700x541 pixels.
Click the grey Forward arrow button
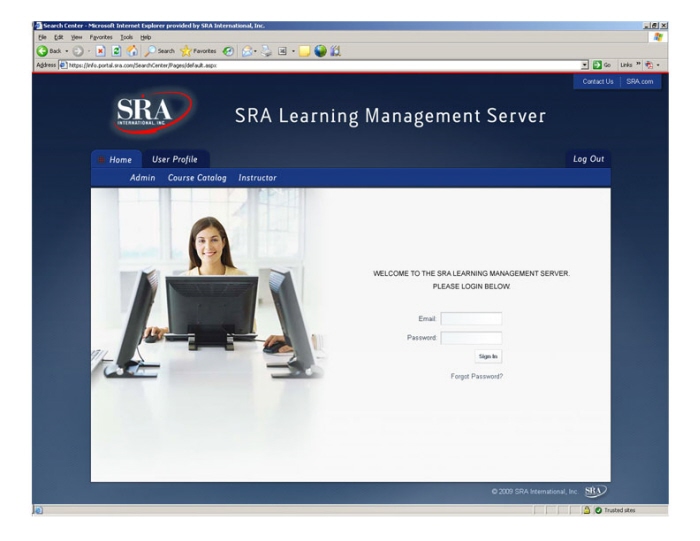pos(78,51)
